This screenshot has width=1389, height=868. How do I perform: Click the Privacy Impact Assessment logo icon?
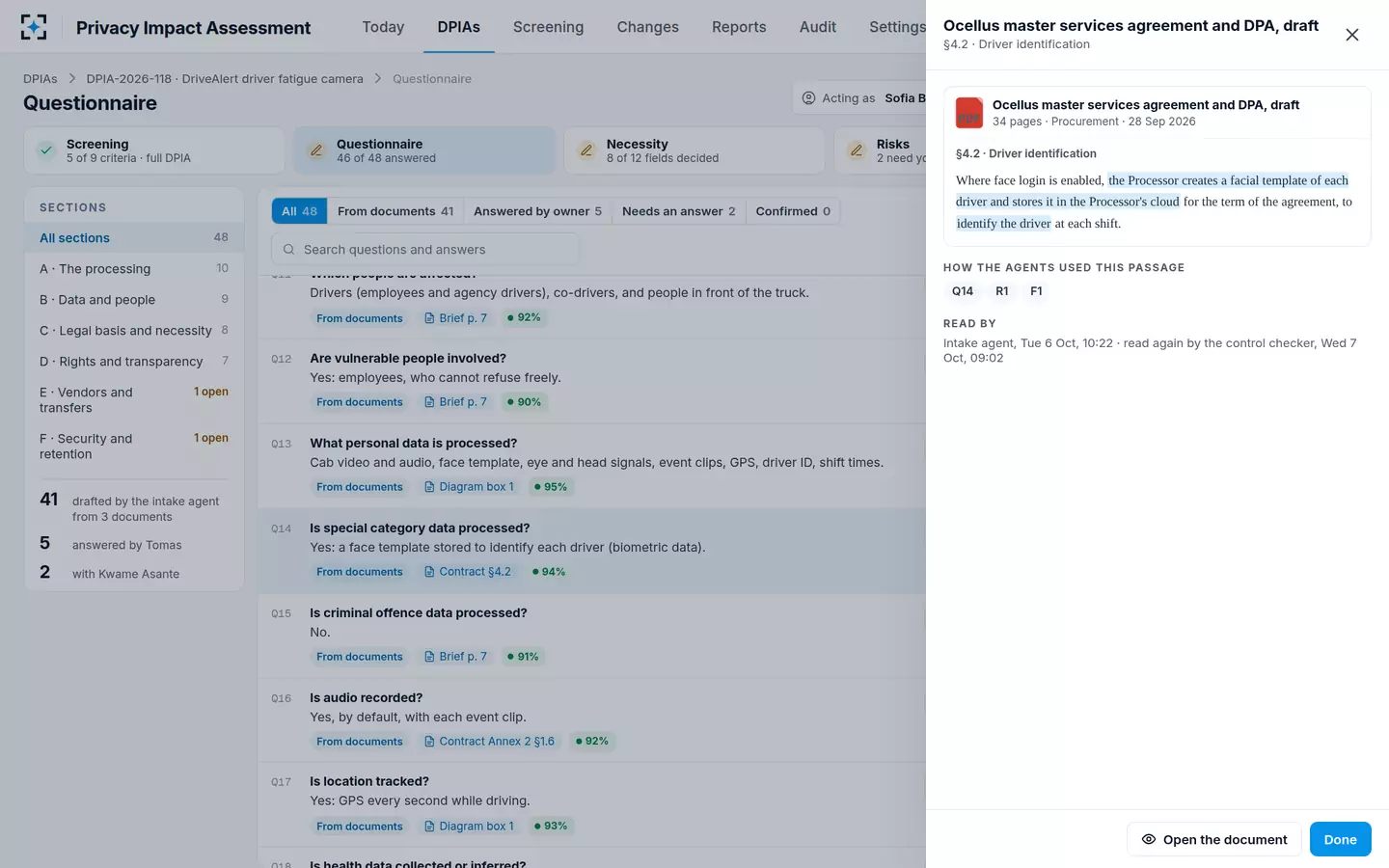(34, 27)
